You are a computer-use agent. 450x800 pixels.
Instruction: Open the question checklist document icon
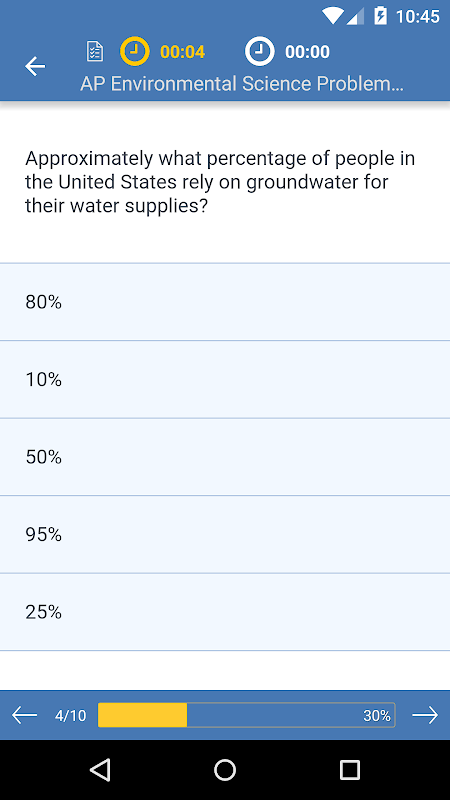point(95,52)
